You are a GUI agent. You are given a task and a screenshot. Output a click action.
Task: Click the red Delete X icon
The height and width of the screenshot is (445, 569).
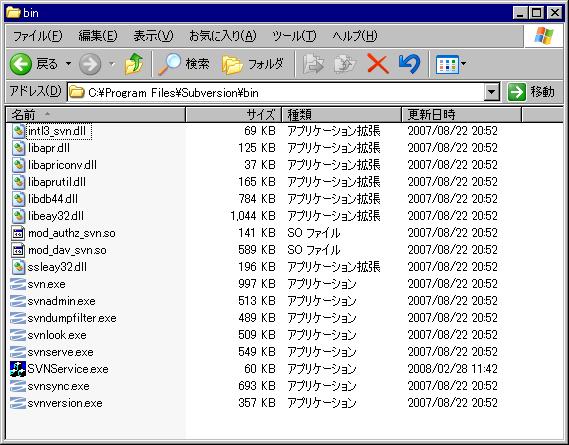(378, 64)
